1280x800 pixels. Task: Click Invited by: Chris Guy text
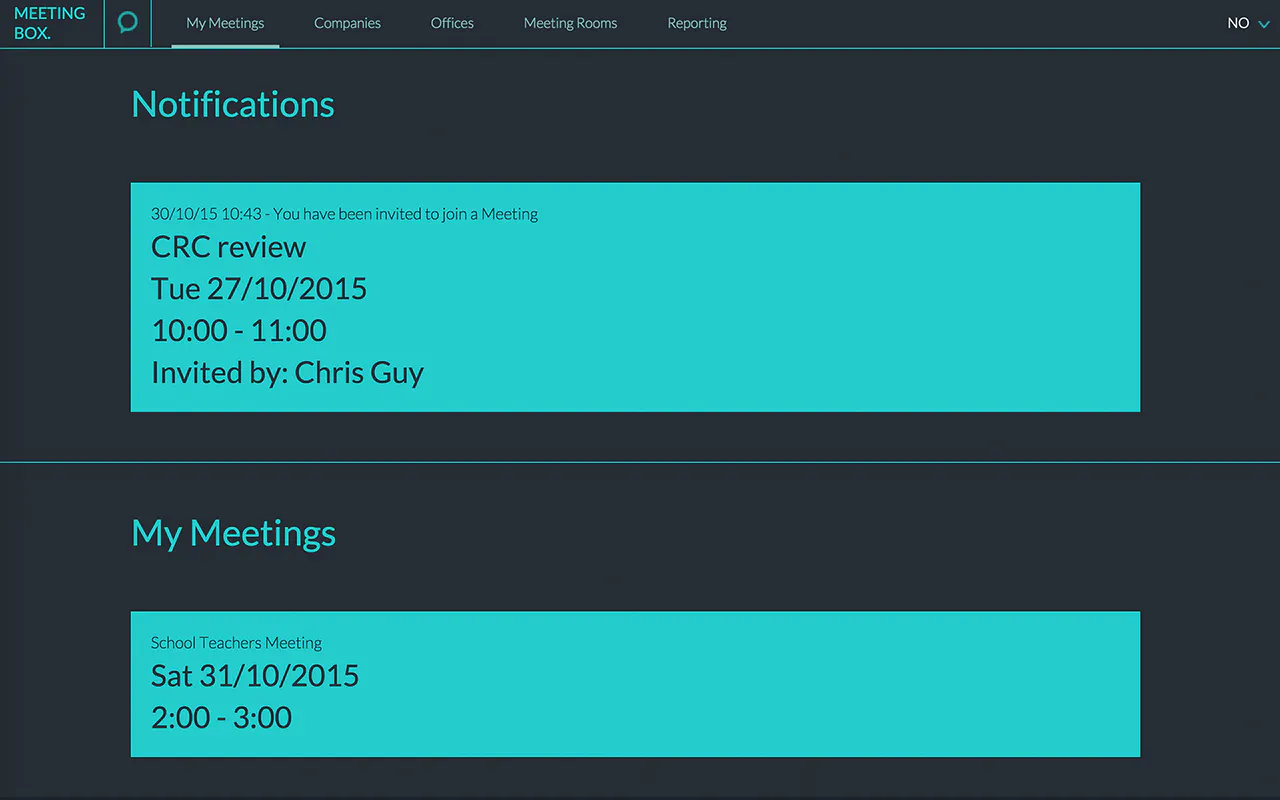[287, 373]
